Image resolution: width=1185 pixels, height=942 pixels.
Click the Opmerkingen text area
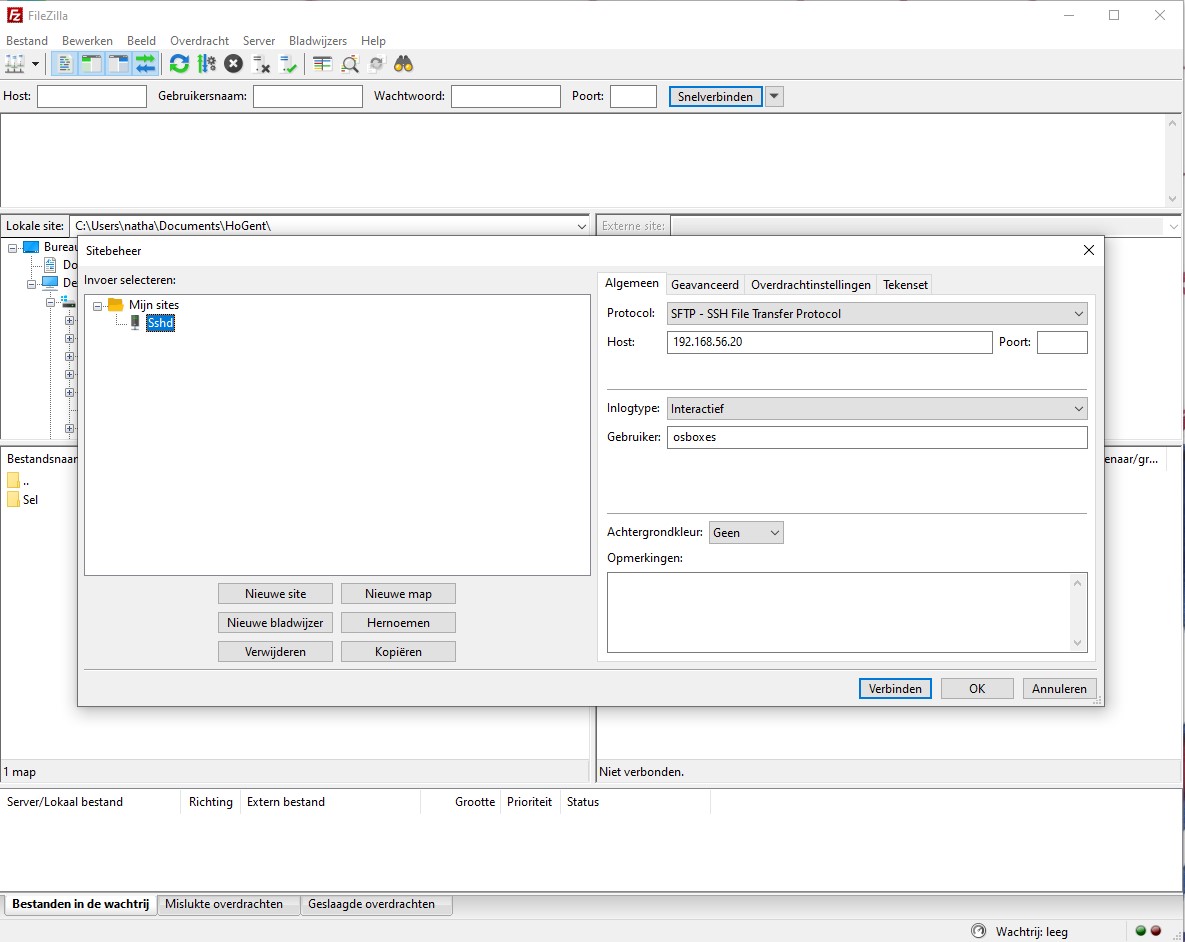(846, 612)
